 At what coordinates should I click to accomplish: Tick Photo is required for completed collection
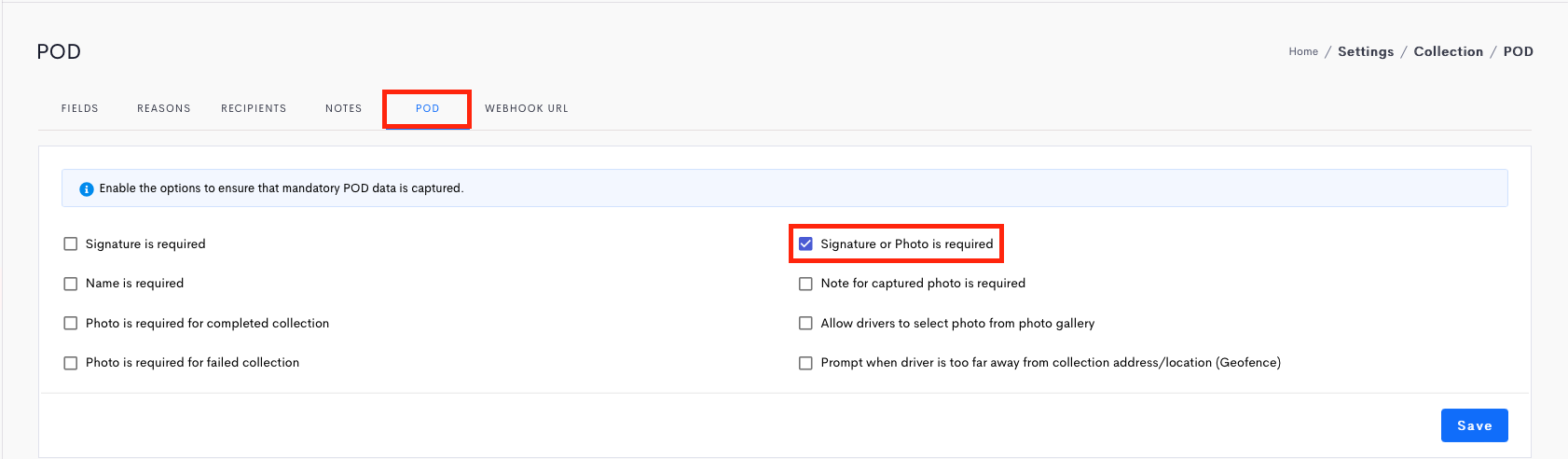pyautogui.click(x=71, y=324)
